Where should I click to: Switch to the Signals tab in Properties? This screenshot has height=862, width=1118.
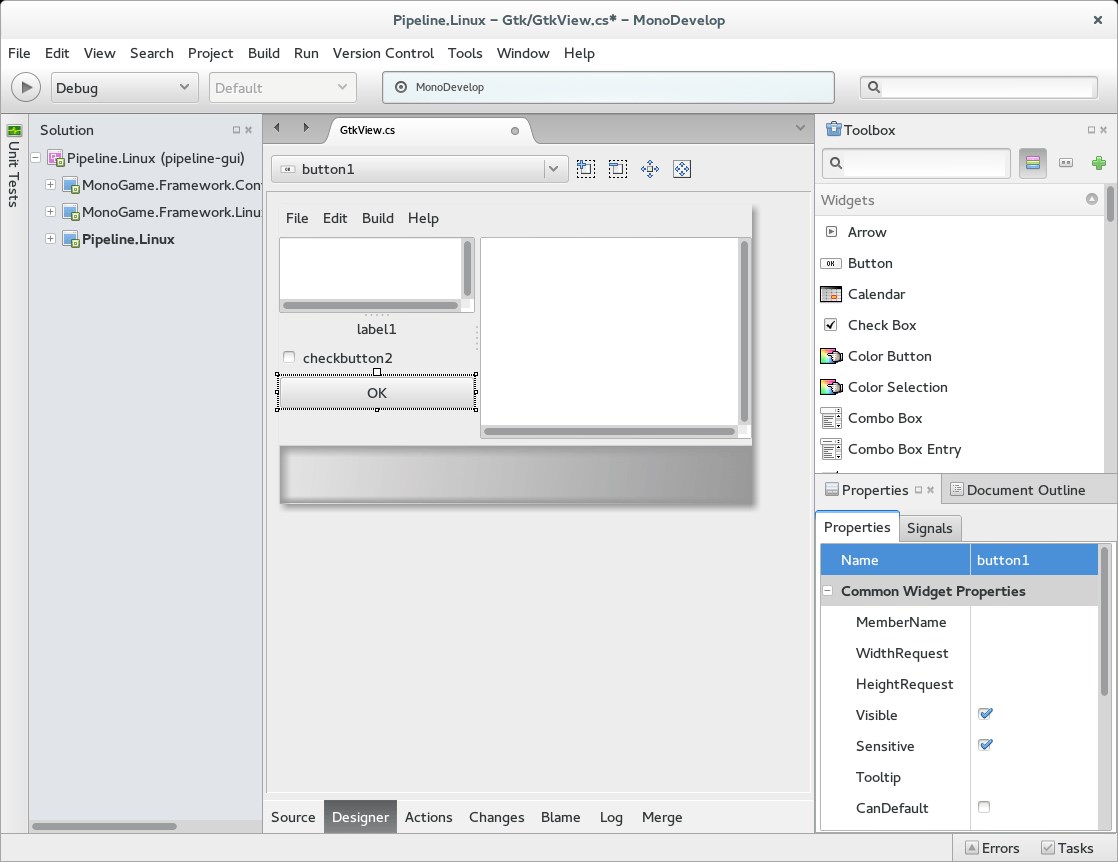(930, 528)
